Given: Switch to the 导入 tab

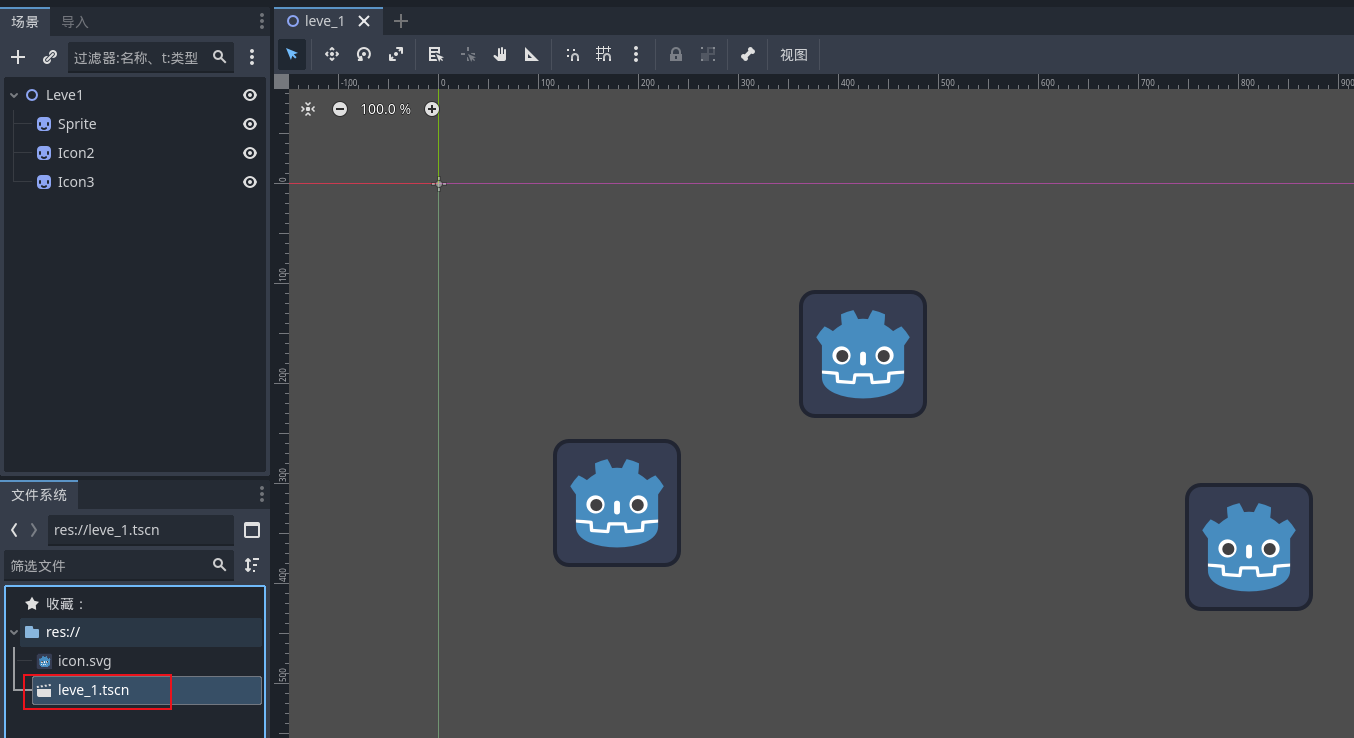Looking at the screenshot, I should pos(75,21).
